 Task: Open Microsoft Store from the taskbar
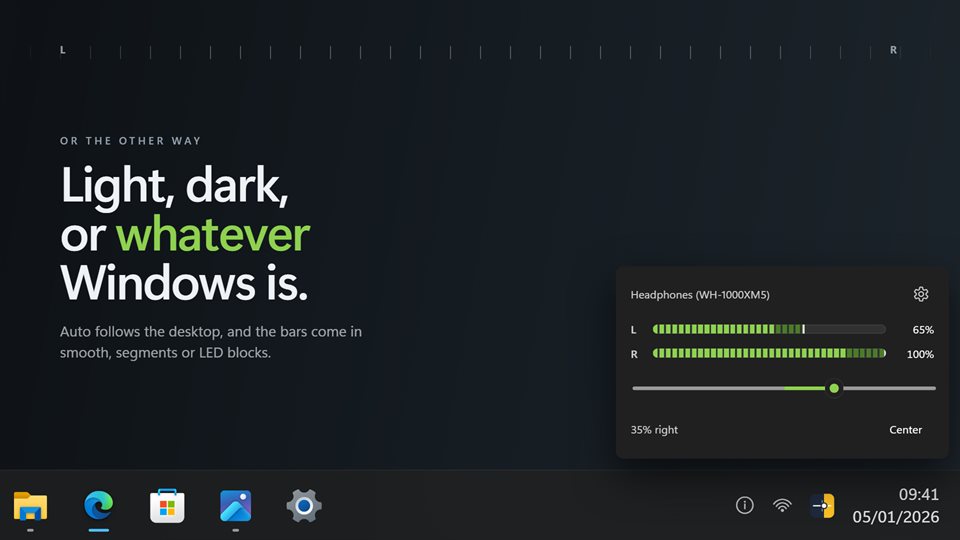pyautogui.click(x=167, y=506)
